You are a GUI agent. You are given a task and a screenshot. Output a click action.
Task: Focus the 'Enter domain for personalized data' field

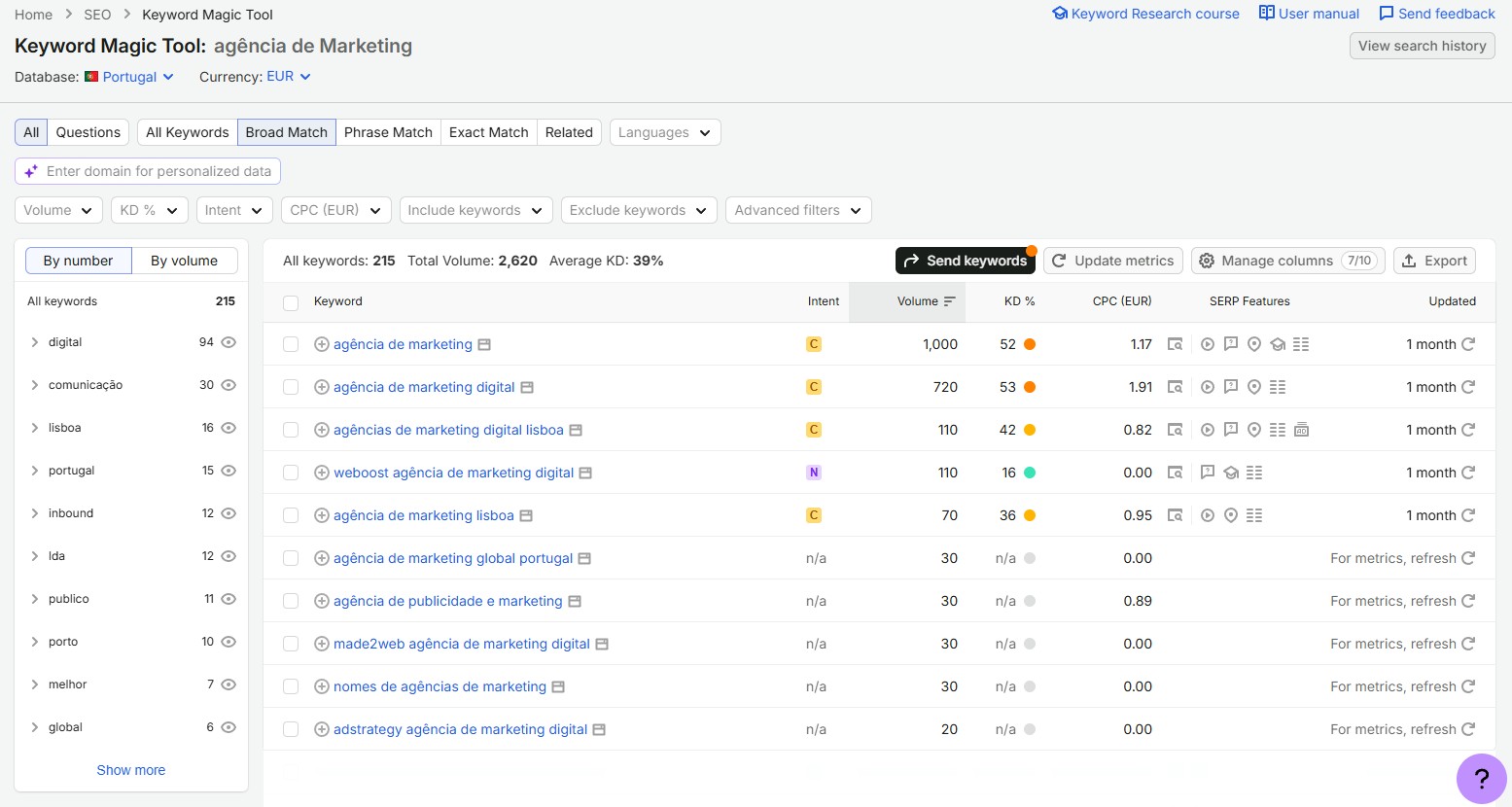tap(148, 171)
